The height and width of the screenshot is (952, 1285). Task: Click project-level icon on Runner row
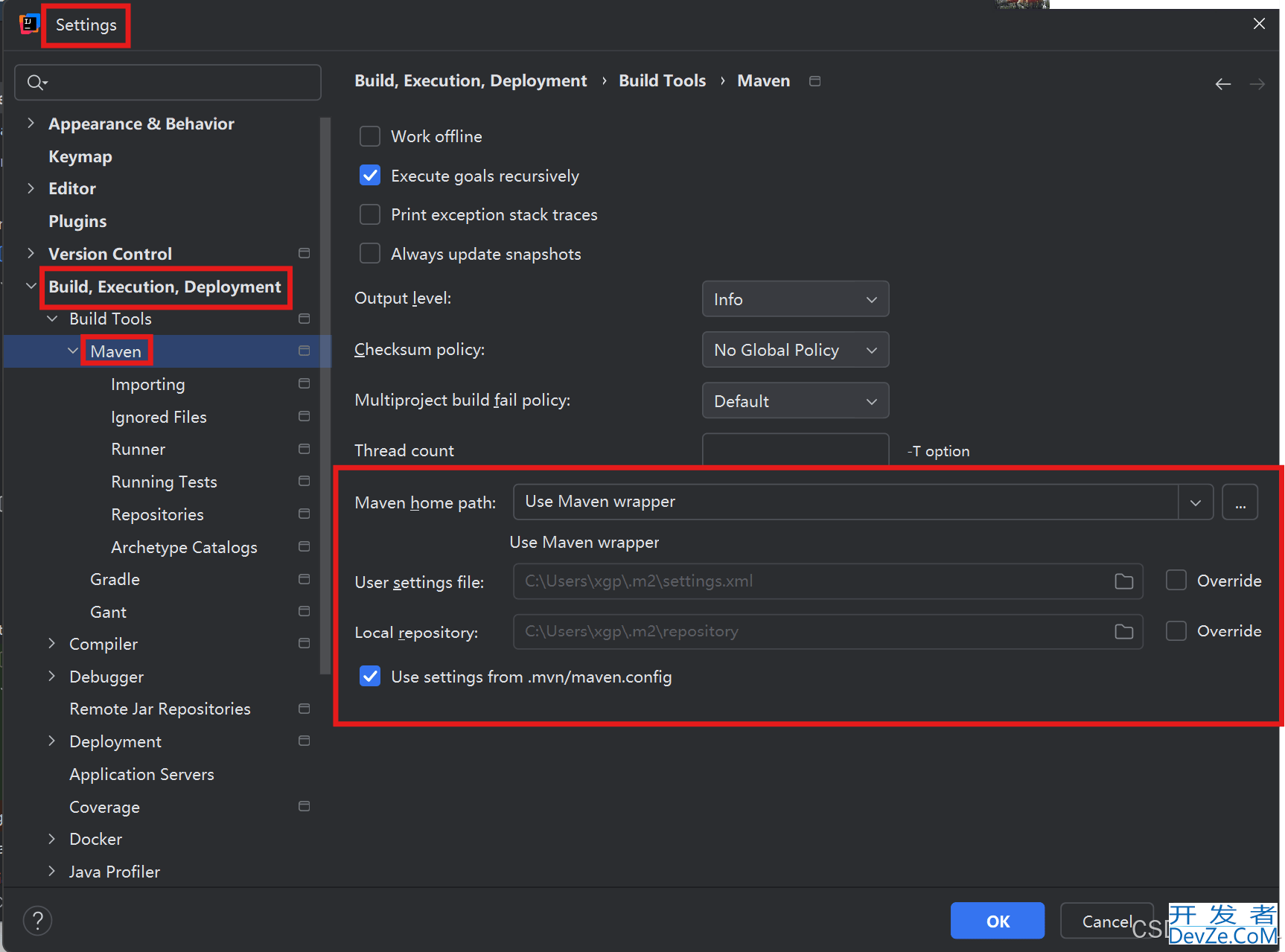coord(304,449)
